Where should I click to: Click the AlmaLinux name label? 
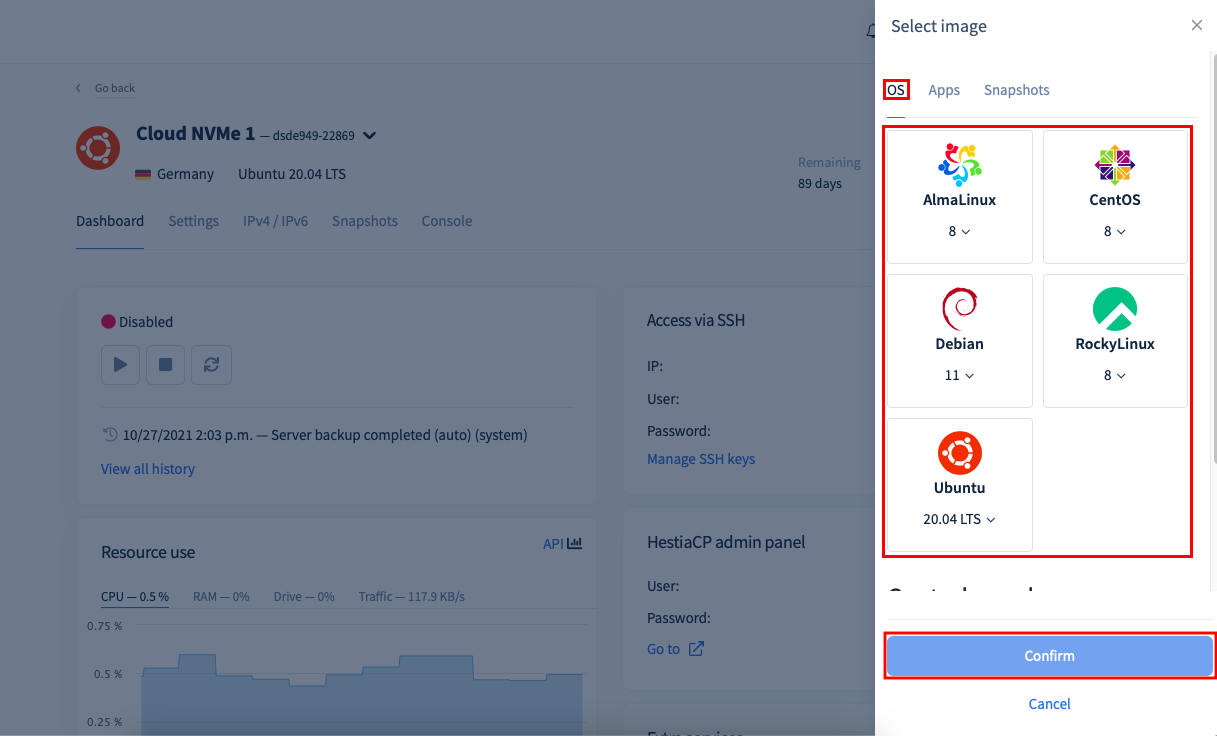pos(960,200)
